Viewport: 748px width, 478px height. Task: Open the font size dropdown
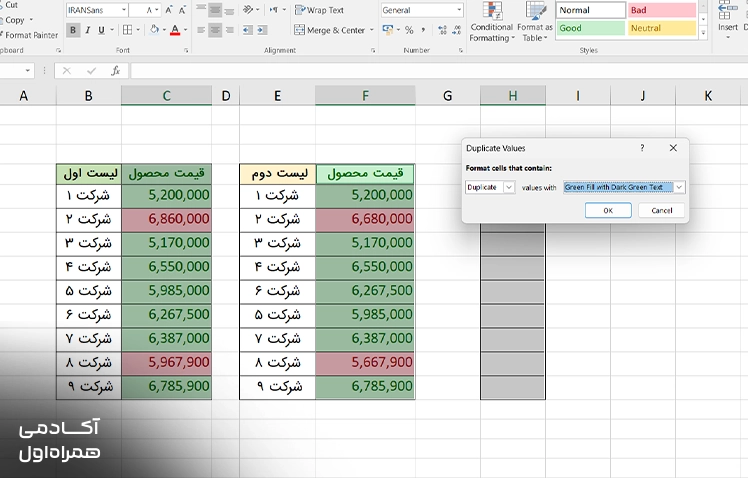(156, 10)
